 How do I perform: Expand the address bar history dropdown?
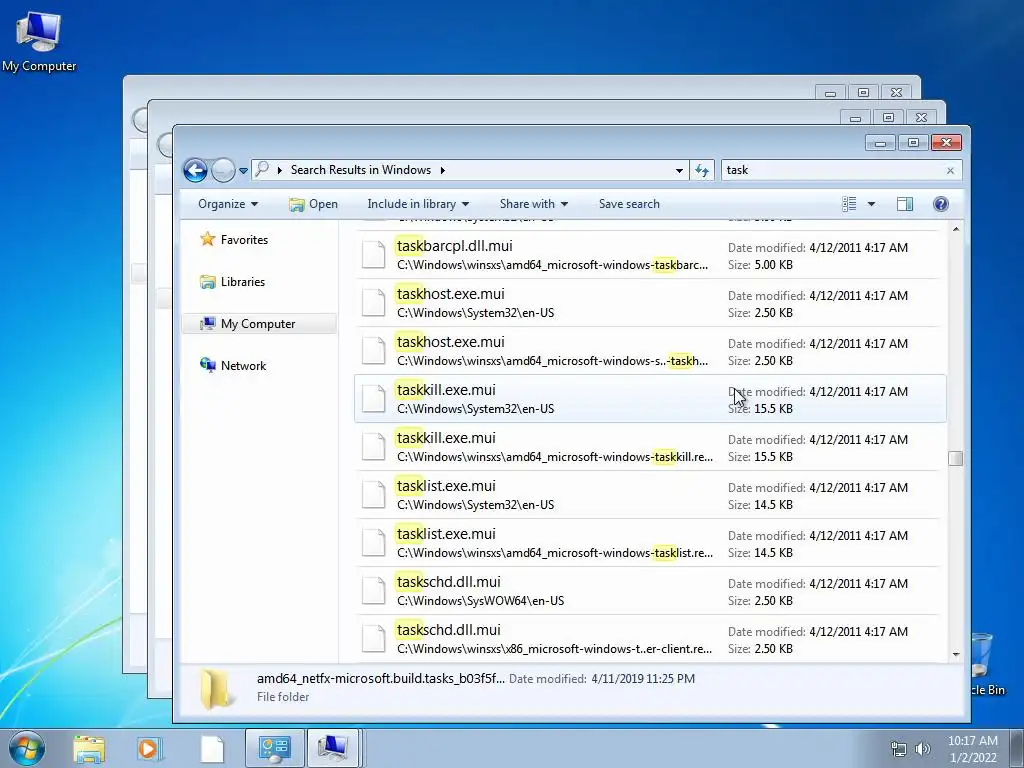(679, 170)
